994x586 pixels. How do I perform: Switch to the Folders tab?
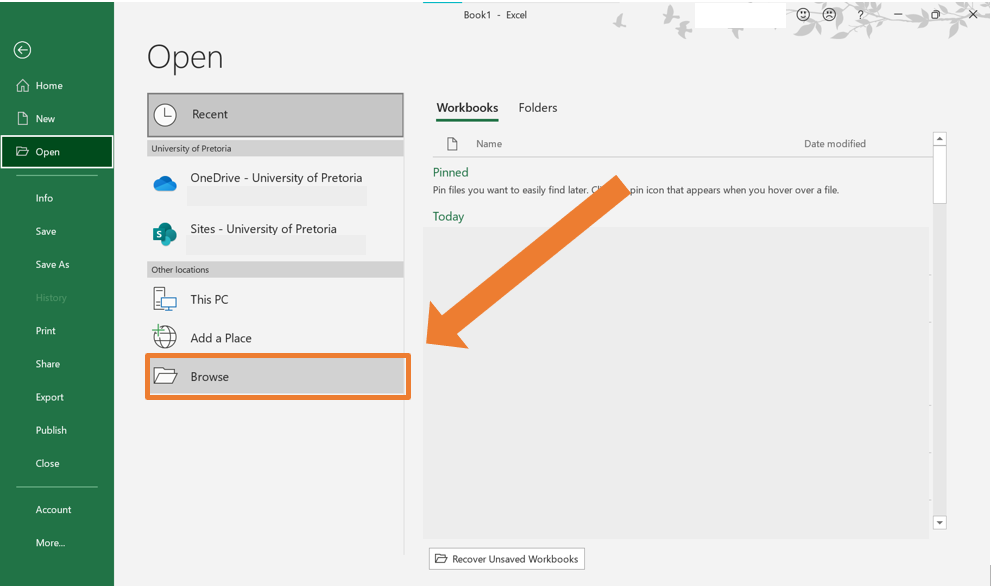point(538,108)
